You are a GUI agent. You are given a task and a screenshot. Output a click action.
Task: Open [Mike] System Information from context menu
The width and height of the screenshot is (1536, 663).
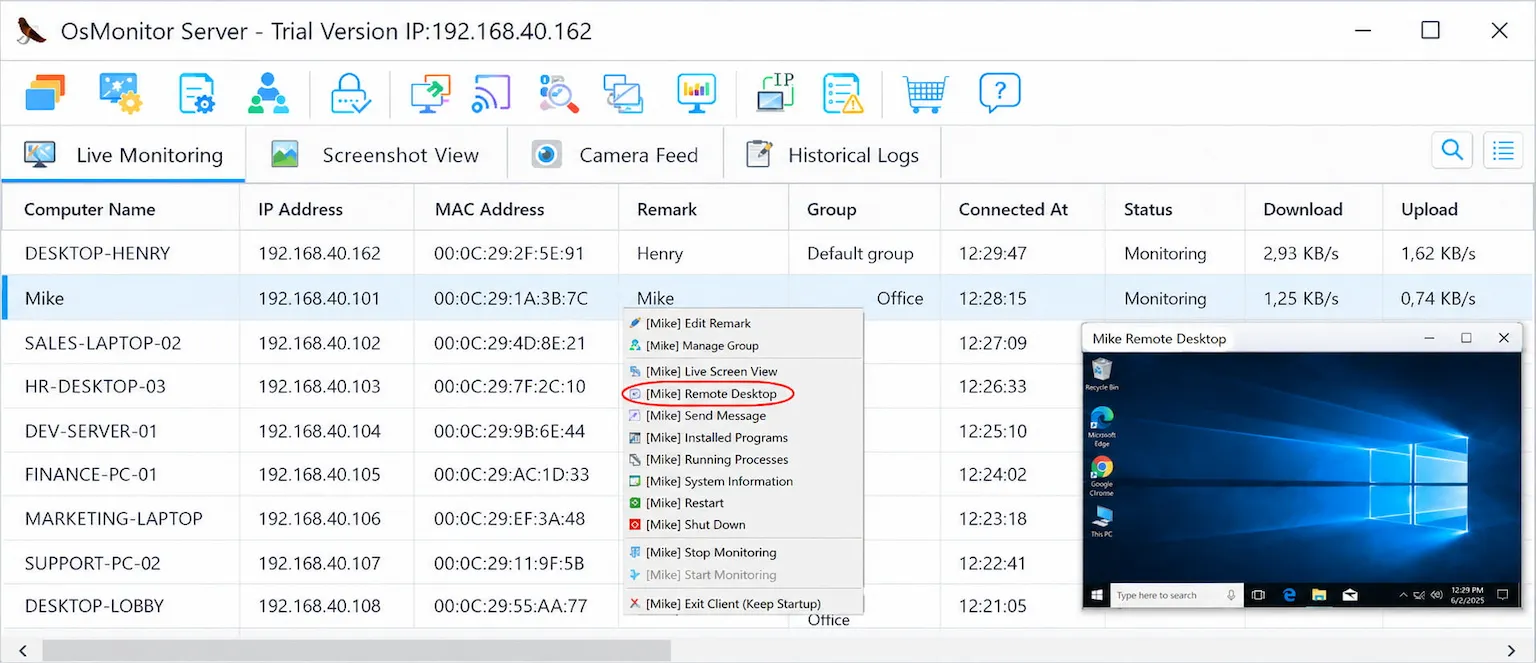742,481
